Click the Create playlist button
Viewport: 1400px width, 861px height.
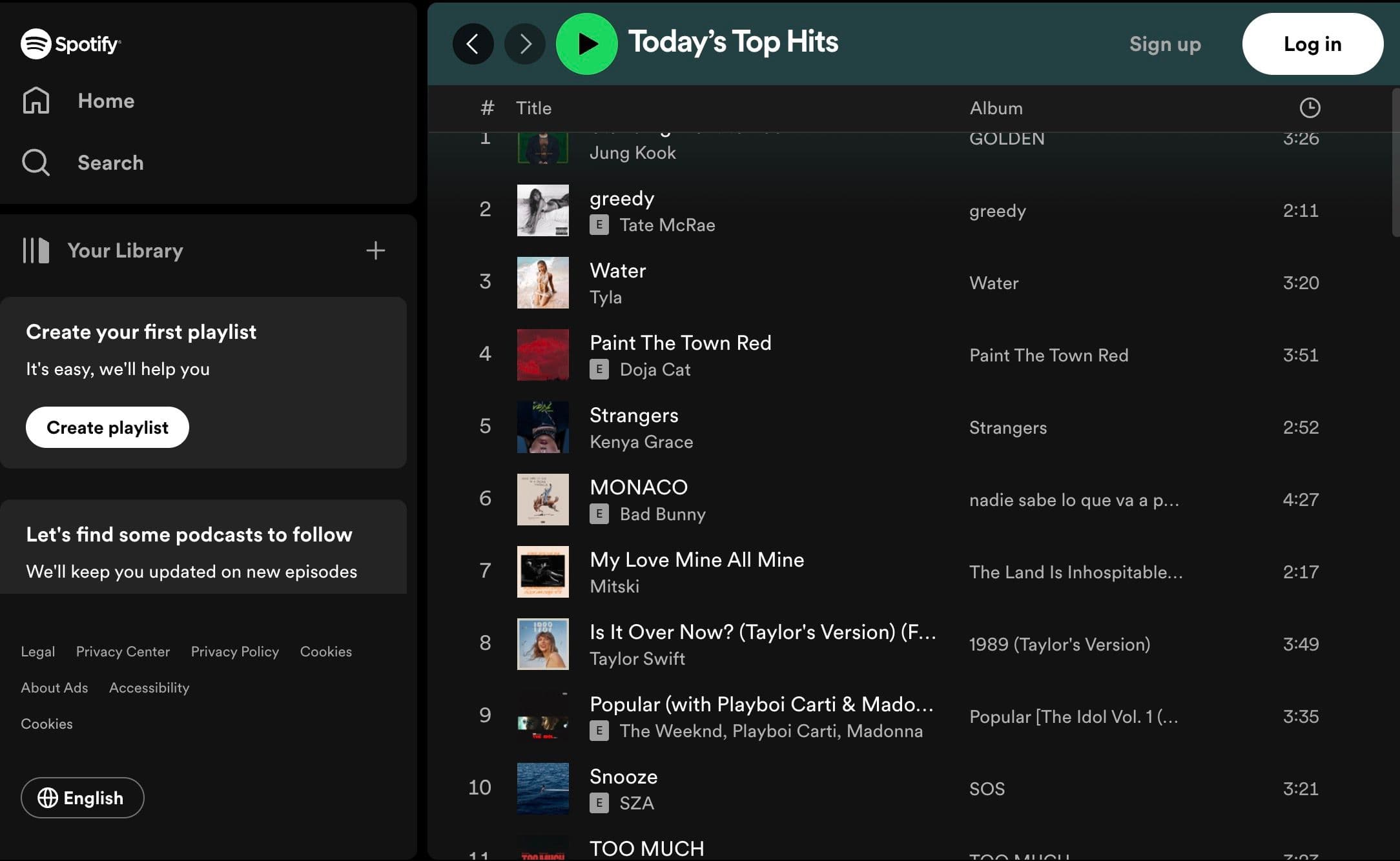coord(107,427)
